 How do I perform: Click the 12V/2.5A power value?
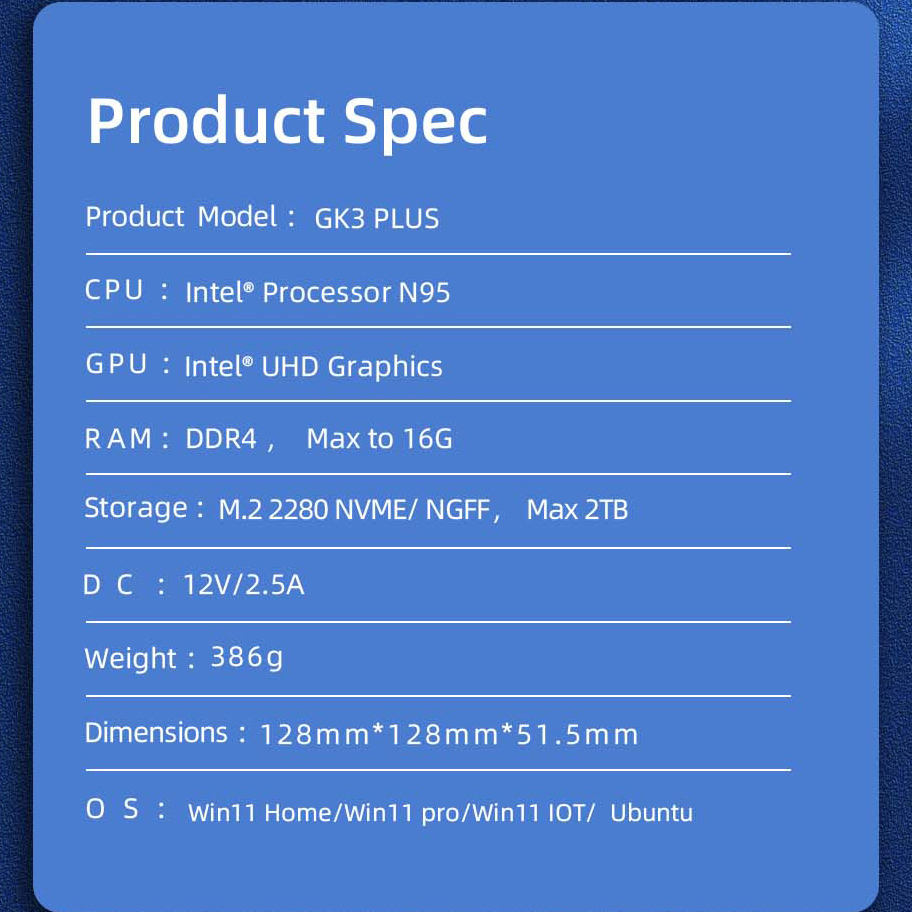pos(244,585)
